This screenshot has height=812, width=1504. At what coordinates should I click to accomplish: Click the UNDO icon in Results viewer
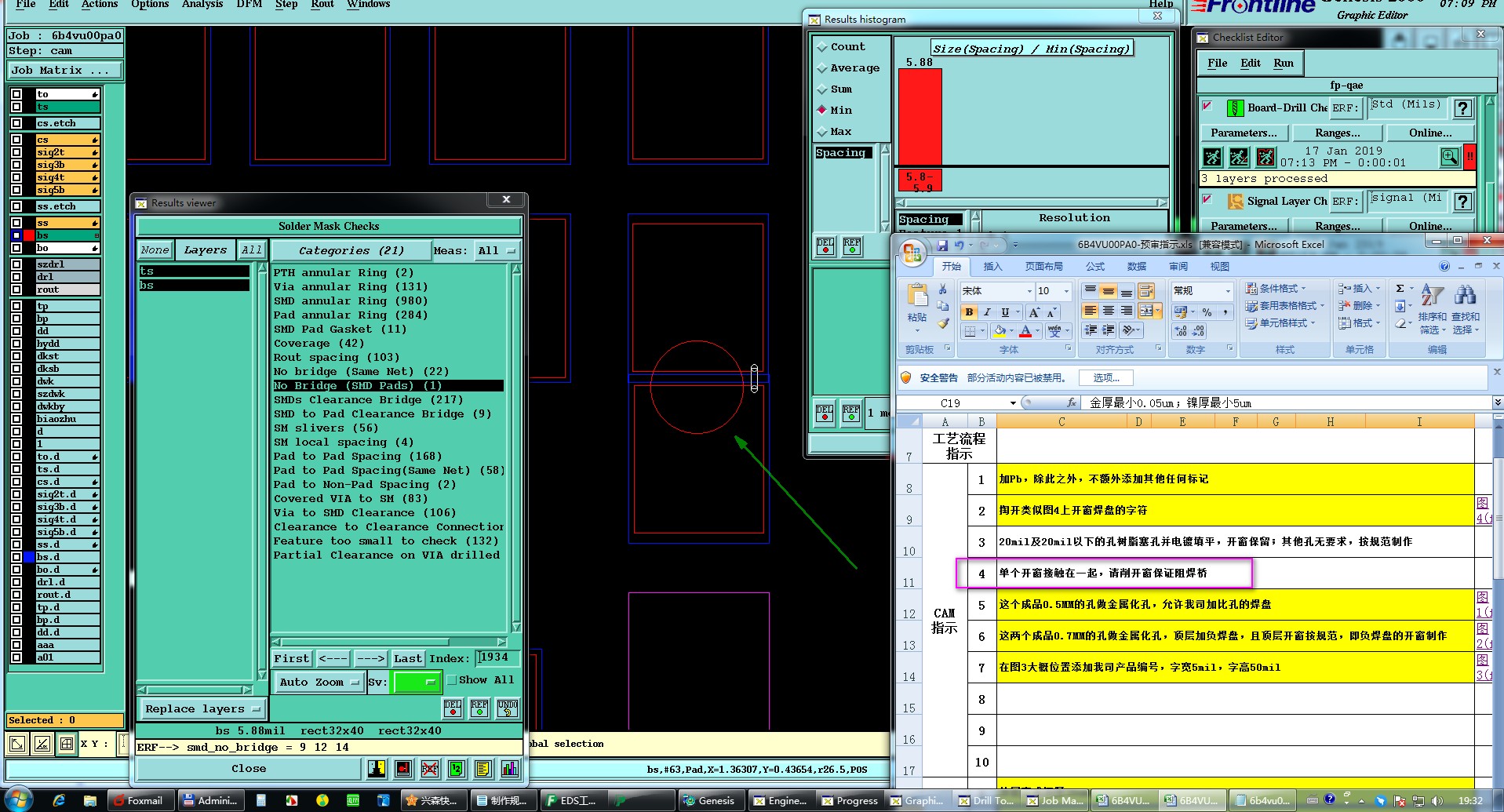point(508,708)
